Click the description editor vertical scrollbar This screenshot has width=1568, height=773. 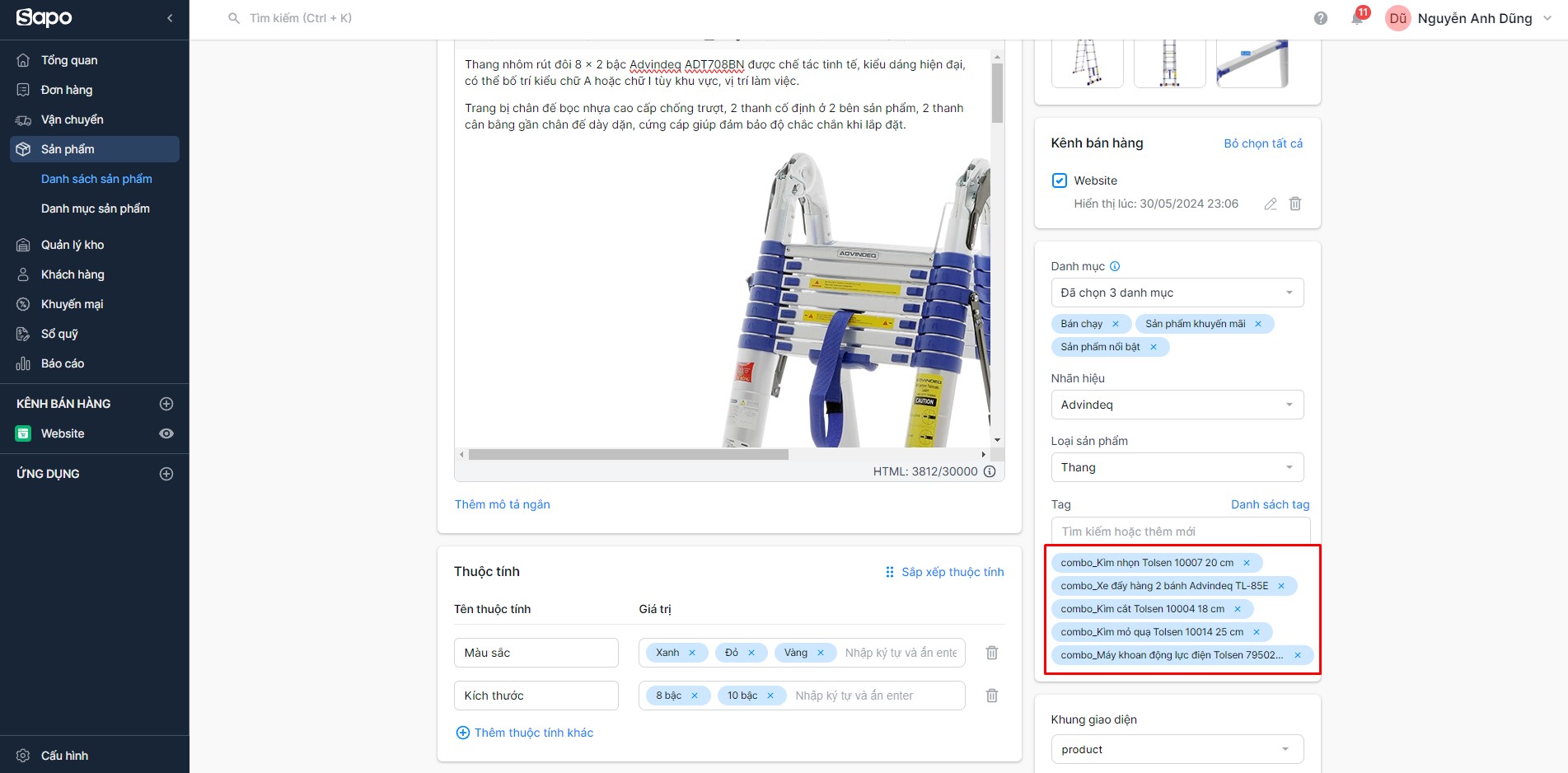pos(997,94)
